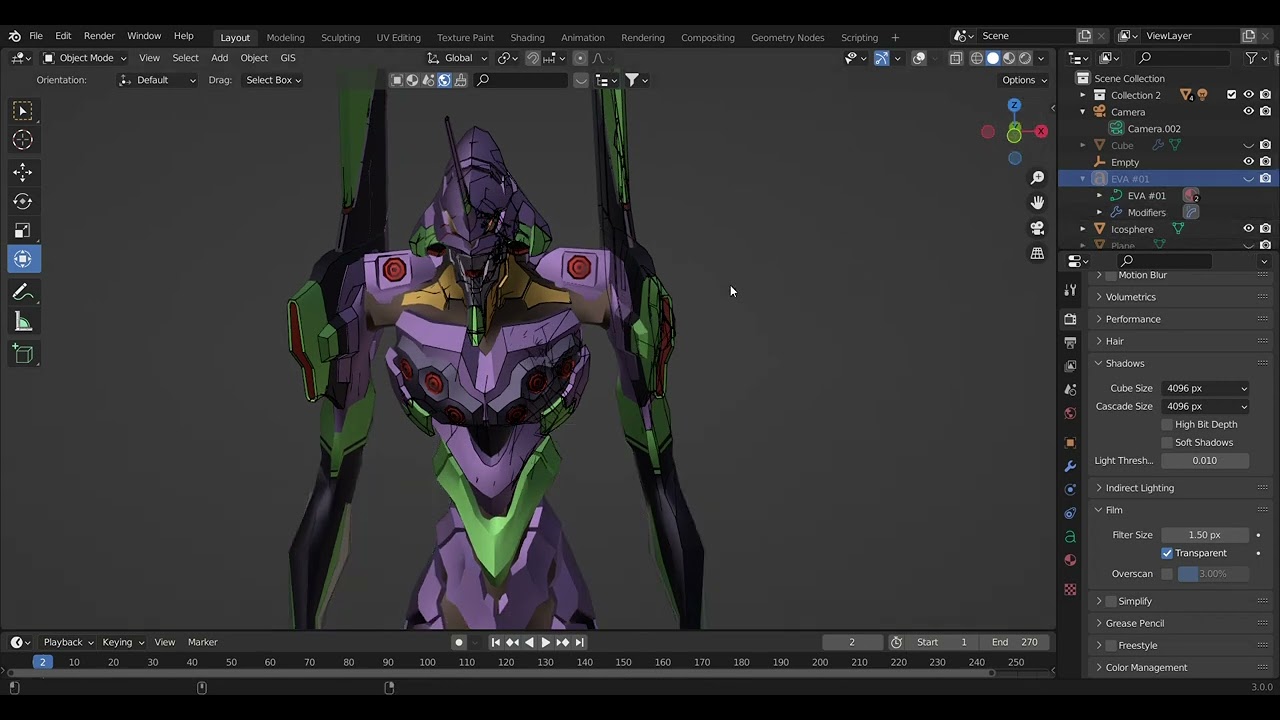Open the Cube Size dropdown
This screenshot has width=1280, height=720.
[1205, 388]
